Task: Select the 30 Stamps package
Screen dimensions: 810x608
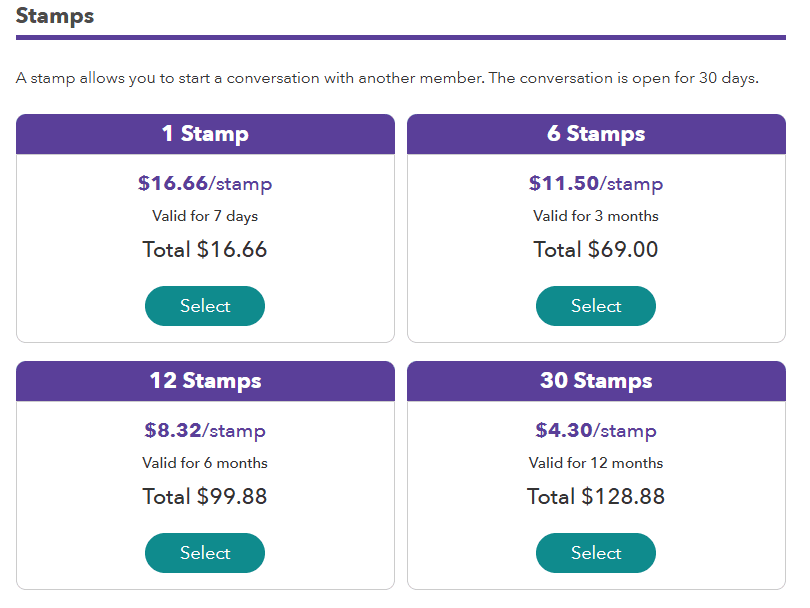Action: pyautogui.click(x=596, y=553)
